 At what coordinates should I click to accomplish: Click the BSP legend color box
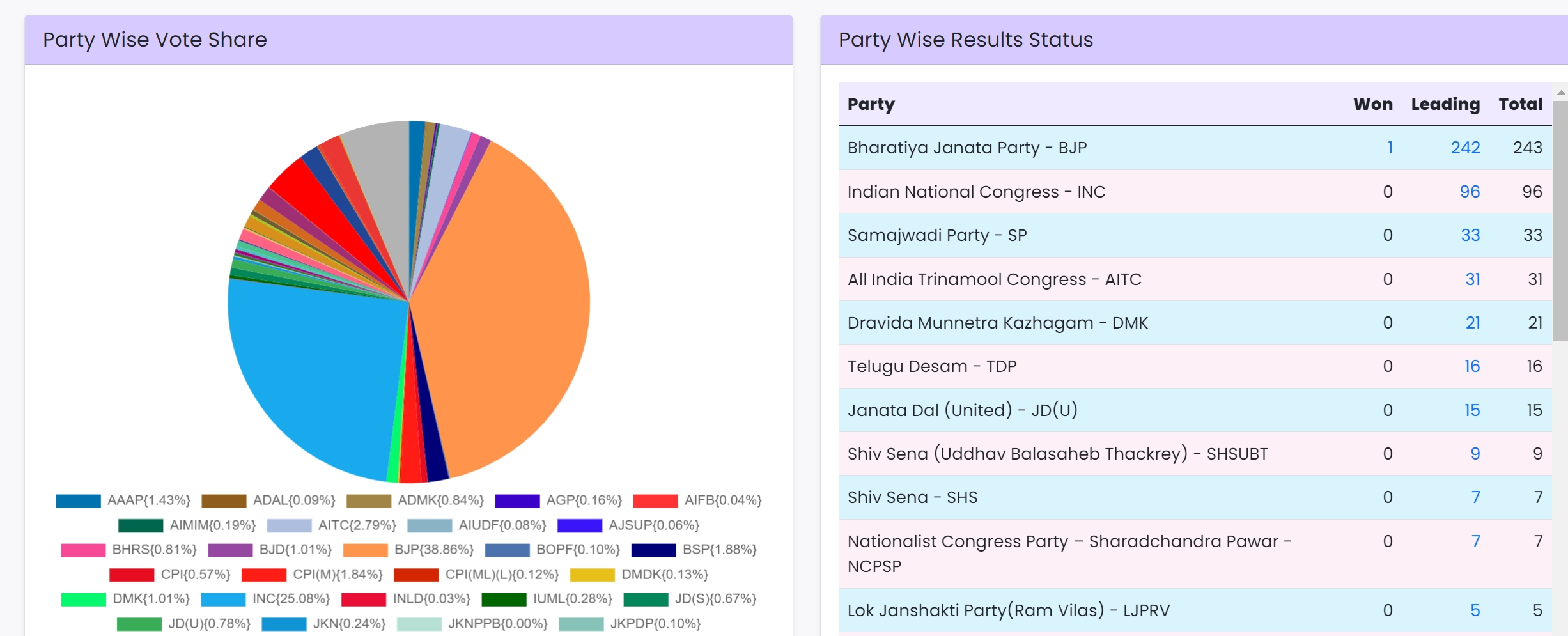click(653, 550)
